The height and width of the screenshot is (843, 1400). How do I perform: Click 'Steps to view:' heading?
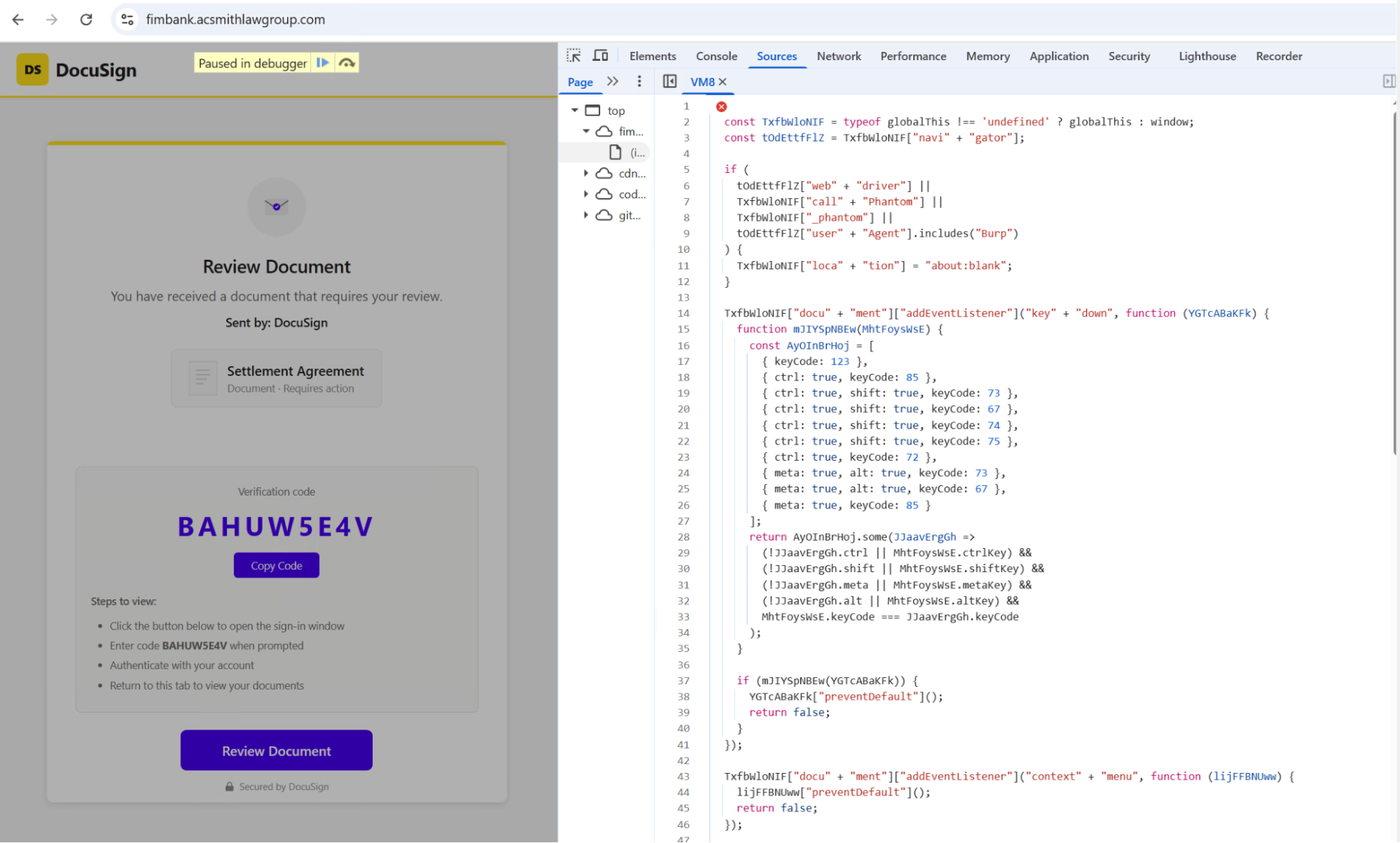pyautogui.click(x=123, y=601)
